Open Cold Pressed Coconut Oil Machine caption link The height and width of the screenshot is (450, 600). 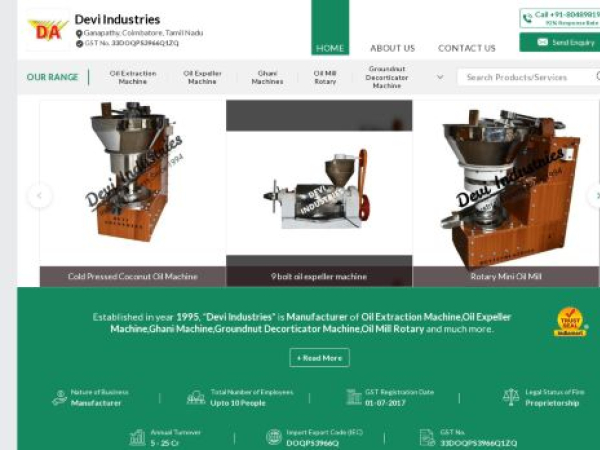pyautogui.click(x=133, y=276)
